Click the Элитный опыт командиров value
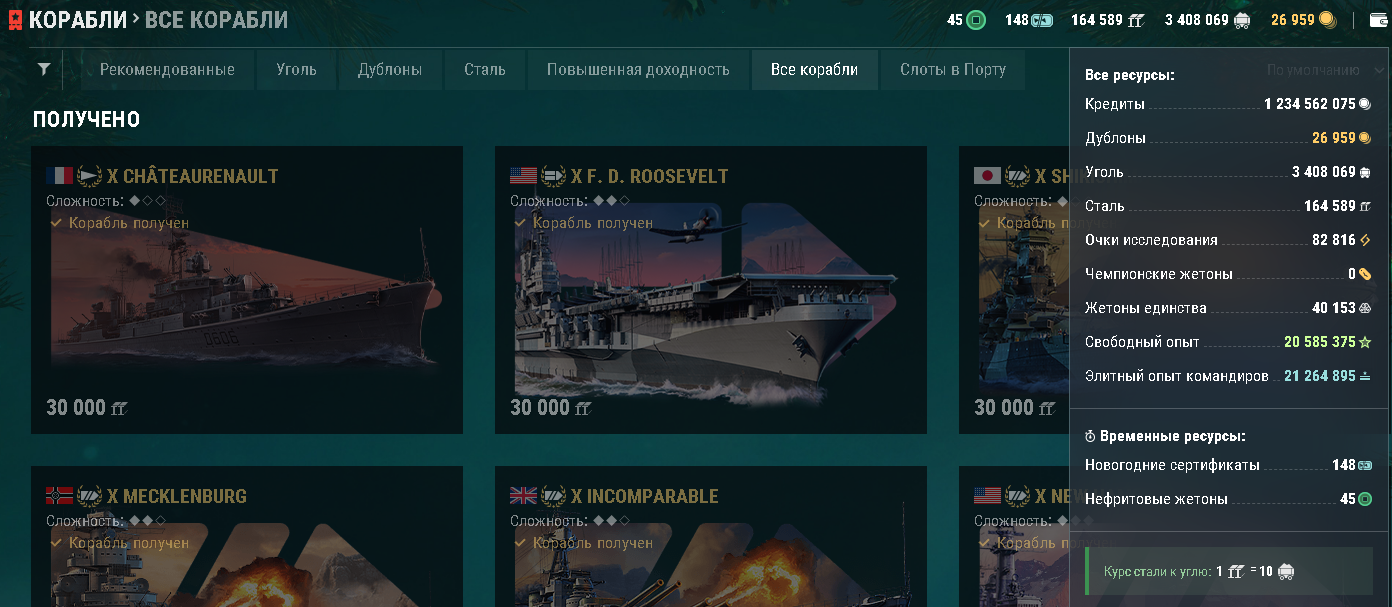The height and width of the screenshot is (607, 1392). click(1320, 376)
